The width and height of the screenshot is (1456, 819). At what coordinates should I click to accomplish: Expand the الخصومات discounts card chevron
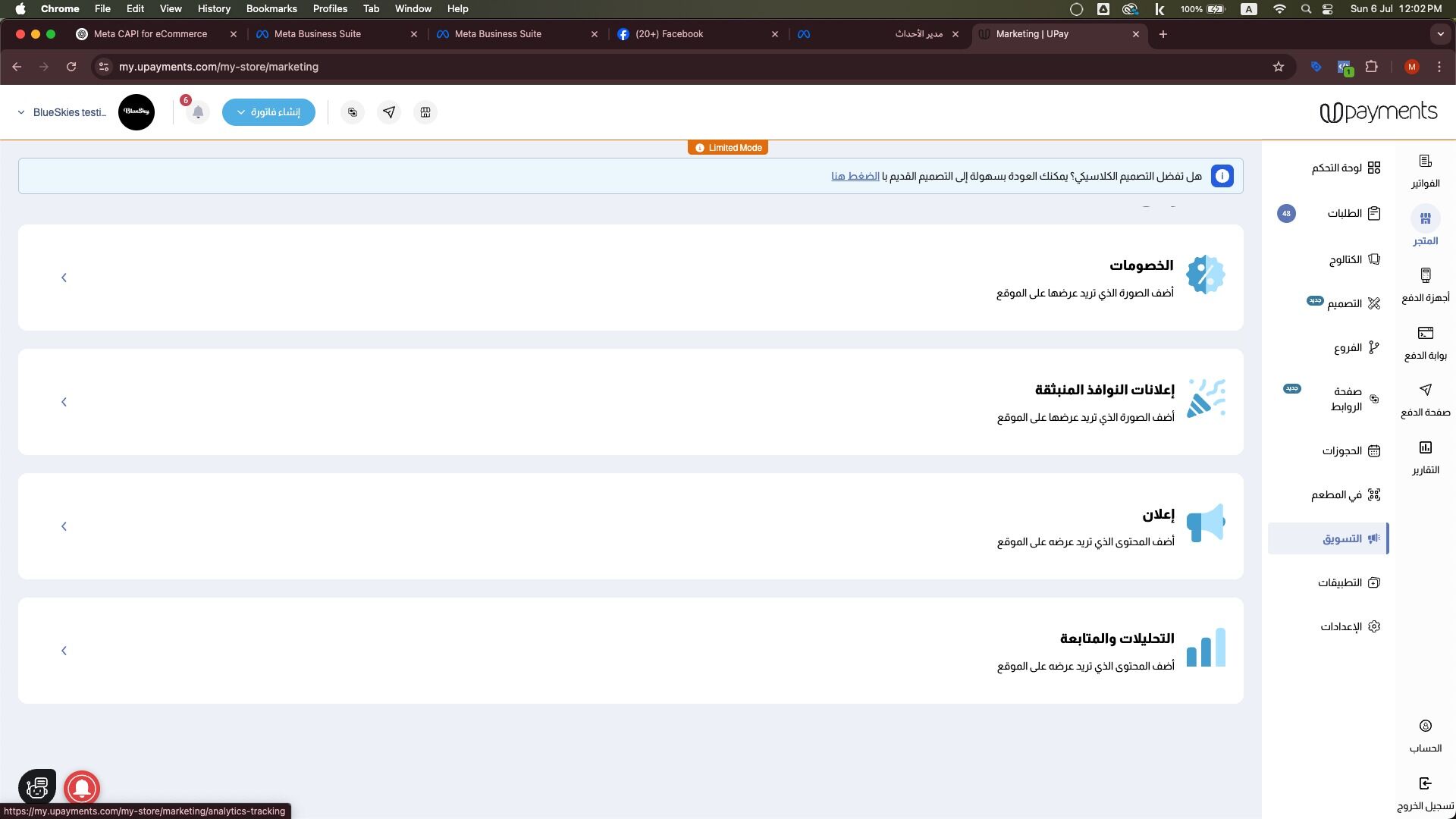pos(64,278)
